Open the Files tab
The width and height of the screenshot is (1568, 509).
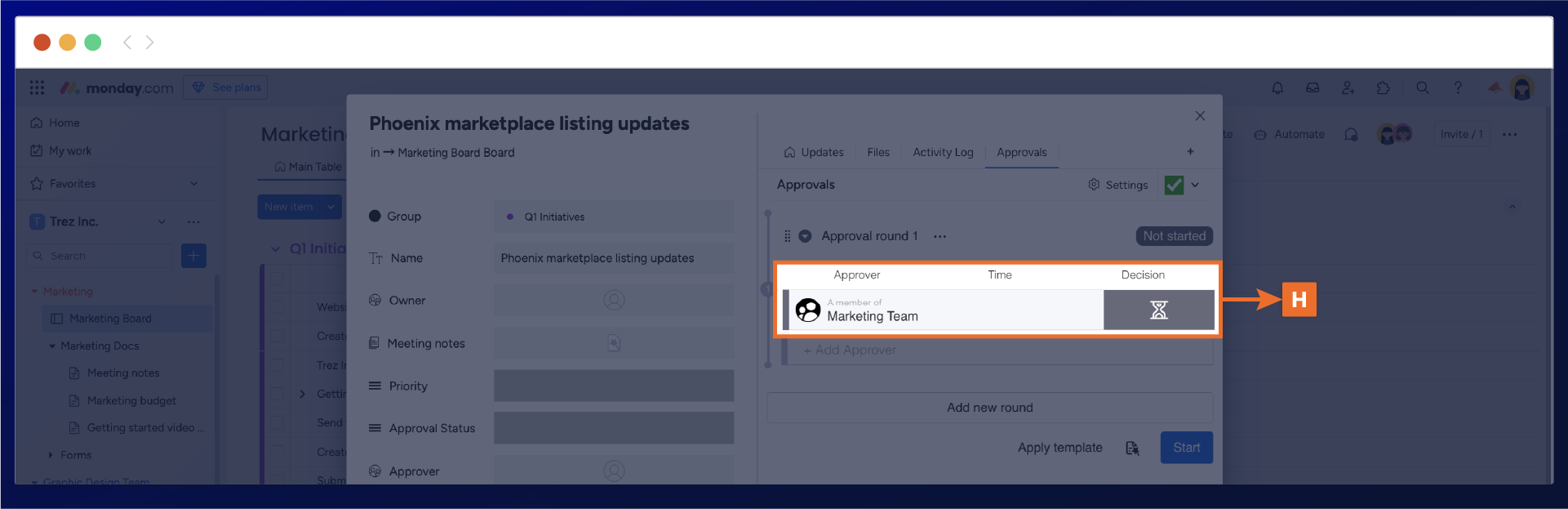pos(878,152)
